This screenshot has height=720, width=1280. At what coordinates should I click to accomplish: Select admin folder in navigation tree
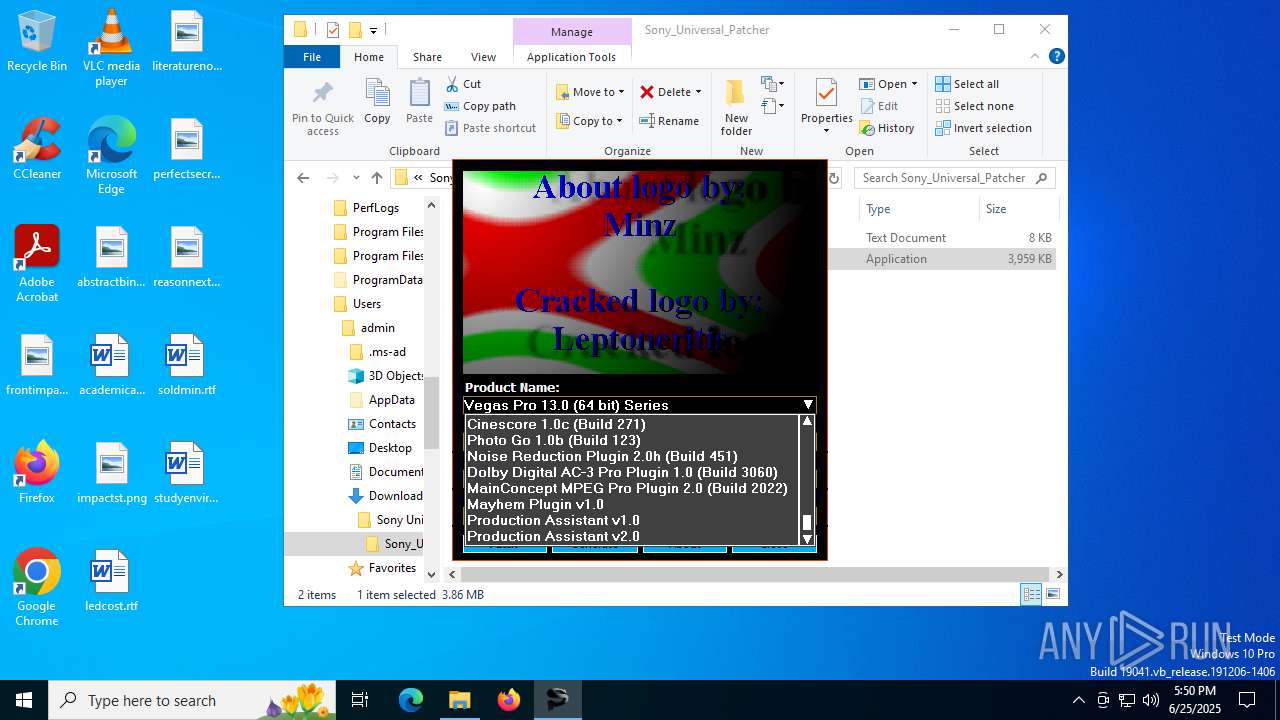tap(378, 328)
